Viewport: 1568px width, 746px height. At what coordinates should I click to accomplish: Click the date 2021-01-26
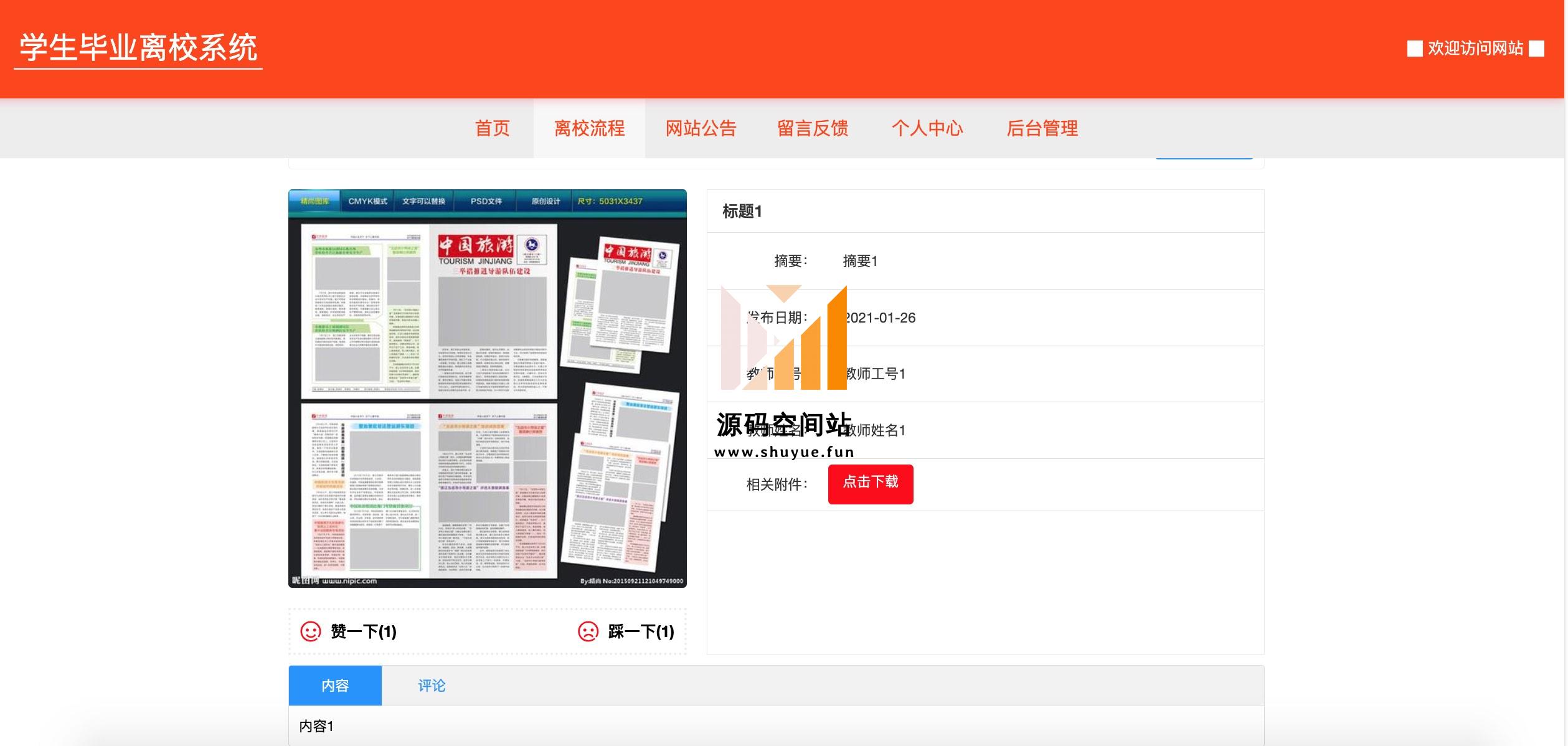pyautogui.click(x=879, y=318)
